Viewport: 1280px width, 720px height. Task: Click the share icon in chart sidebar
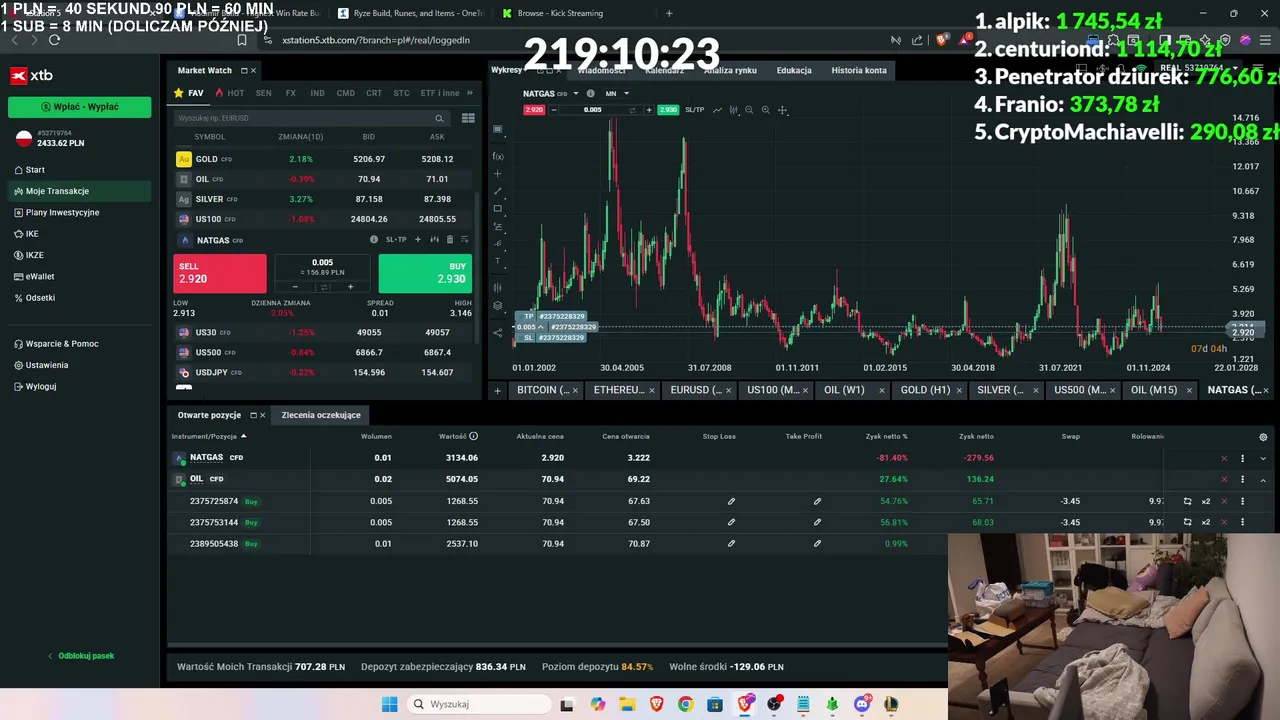pyautogui.click(x=498, y=333)
